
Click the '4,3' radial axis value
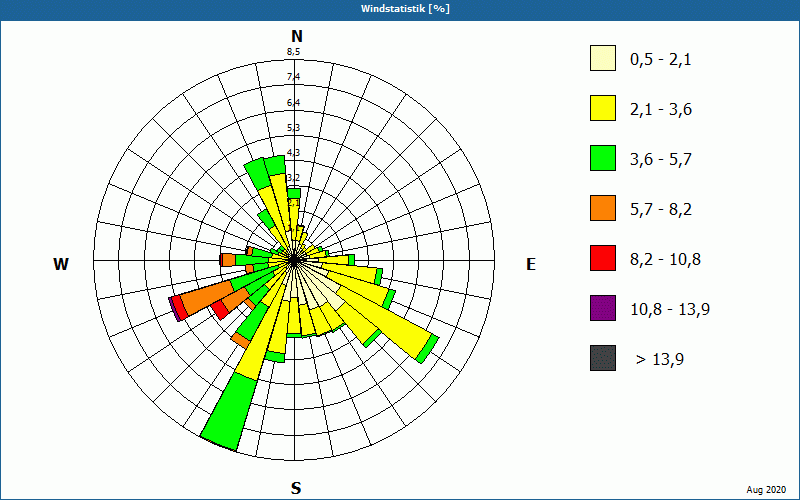coord(293,153)
